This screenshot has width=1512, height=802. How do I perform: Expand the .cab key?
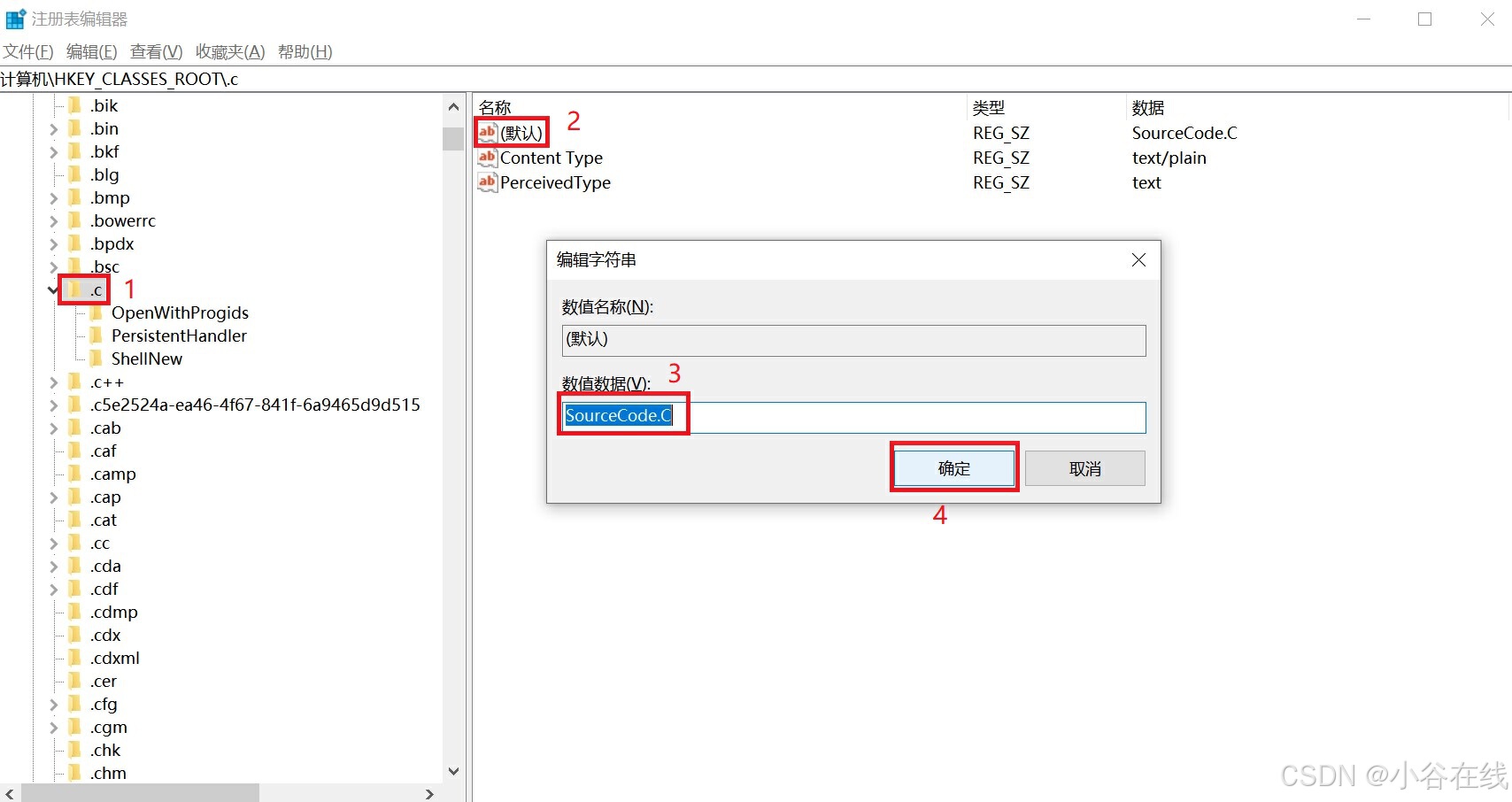point(53,428)
